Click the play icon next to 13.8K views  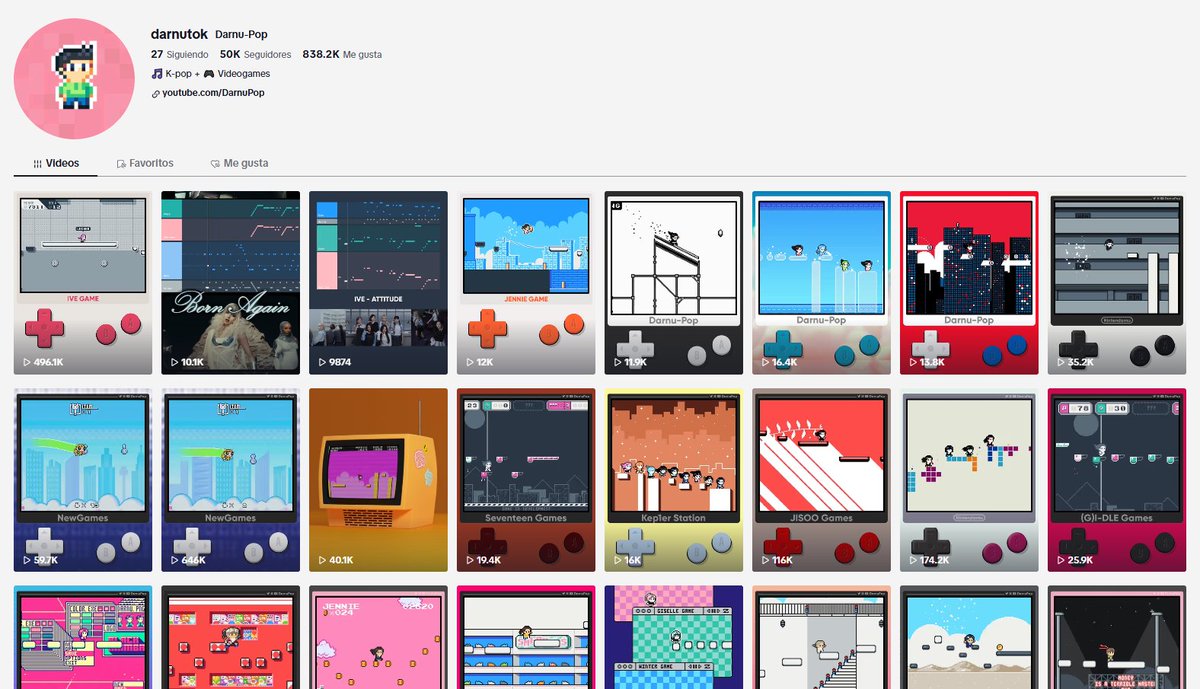point(914,362)
